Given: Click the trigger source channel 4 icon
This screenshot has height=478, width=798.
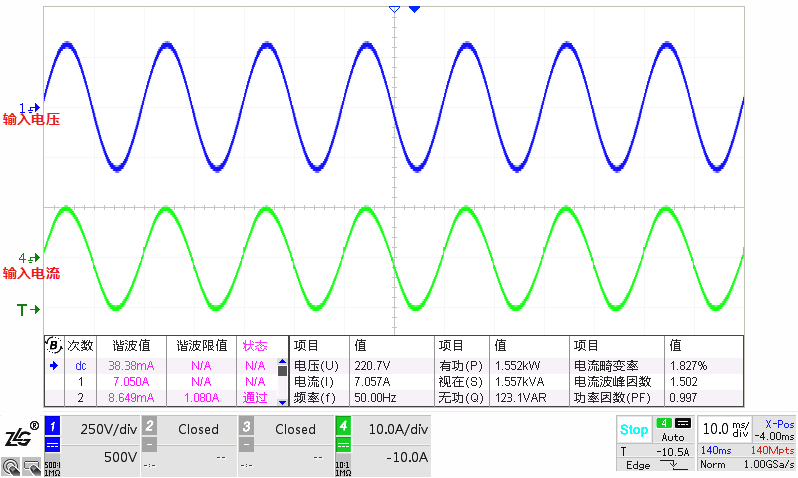Looking at the screenshot, I should pos(664,423).
